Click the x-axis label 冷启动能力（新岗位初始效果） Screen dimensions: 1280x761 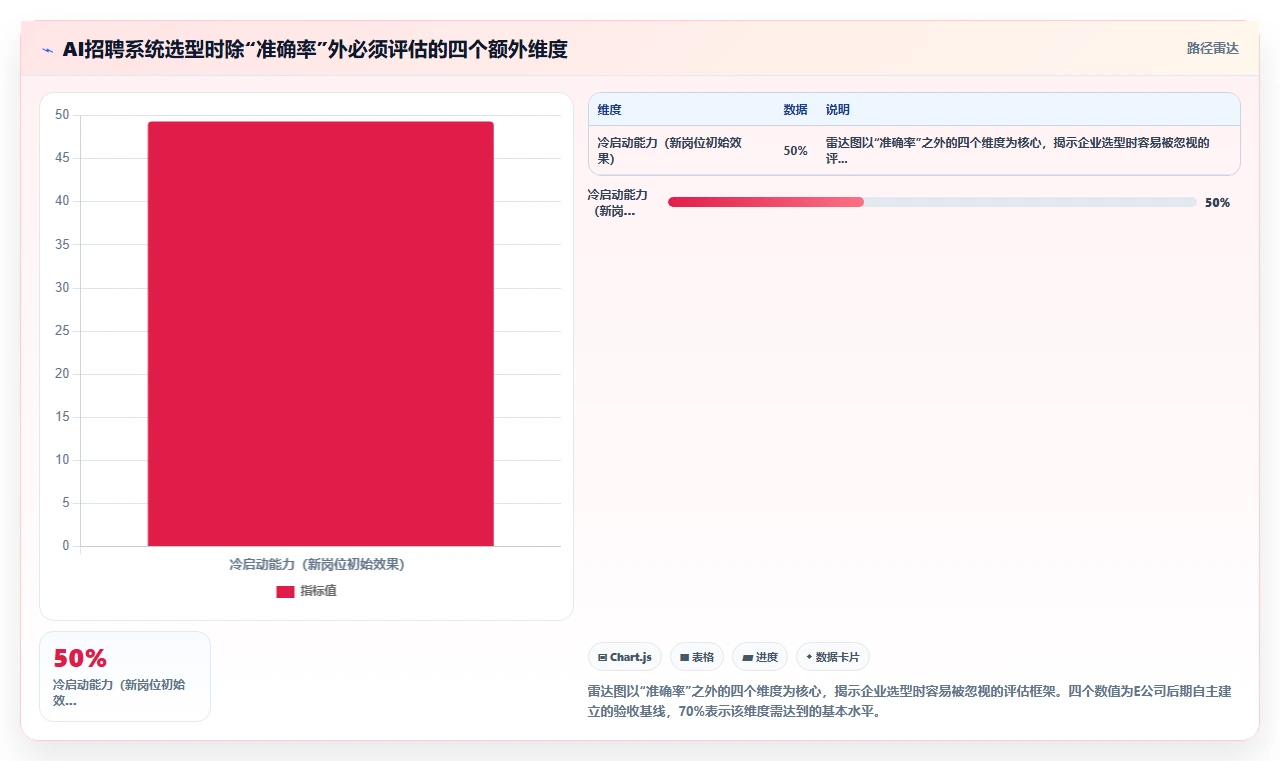coord(317,564)
